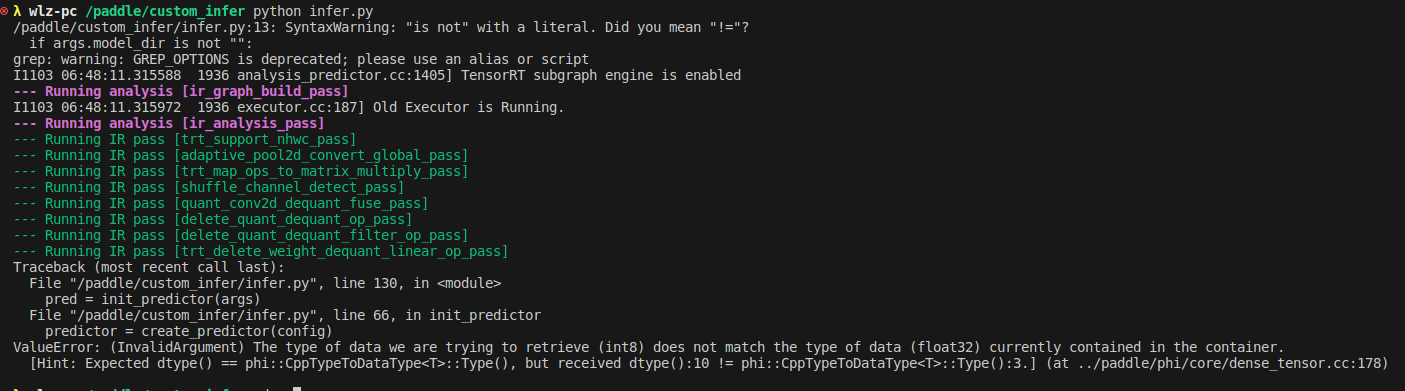Click the red error status icon at prompt
This screenshot has height=391, width=1405.
tap(4, 12)
